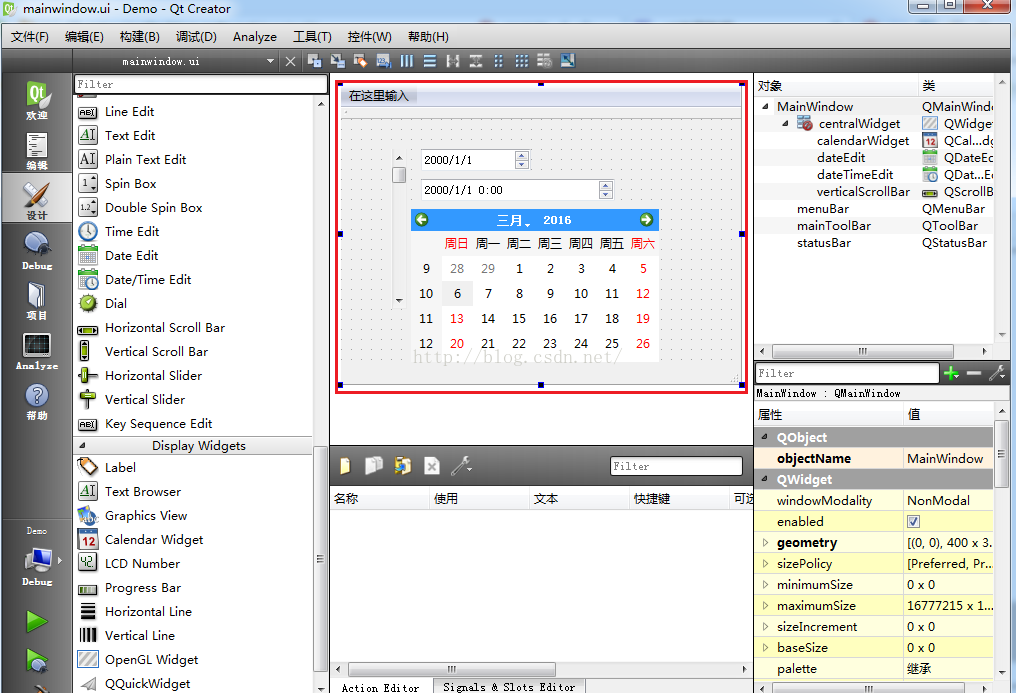This screenshot has width=1016, height=693.
Task: Expand the sizePolicy property
Action: [765, 563]
